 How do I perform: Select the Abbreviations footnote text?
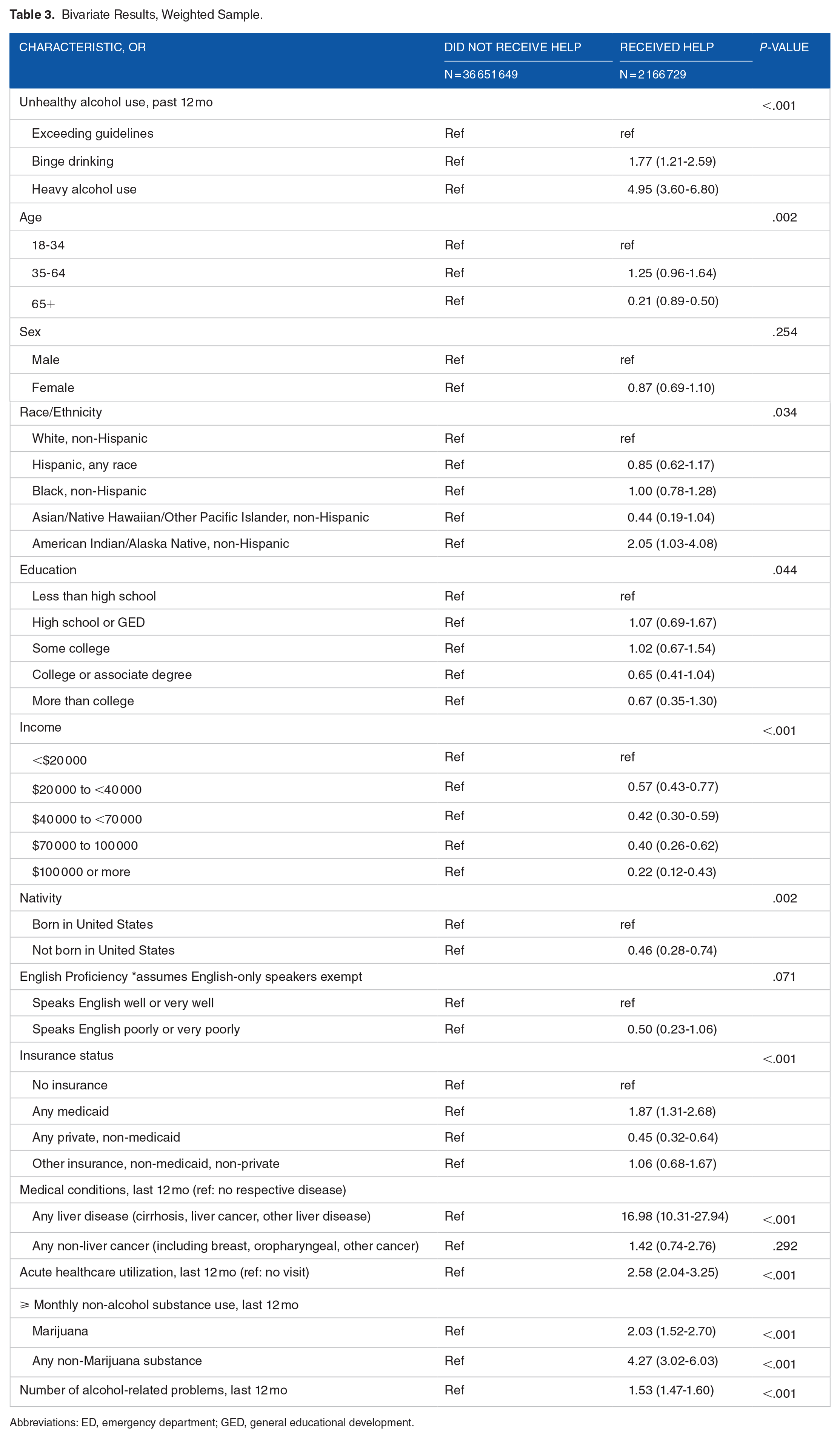tap(212, 1423)
